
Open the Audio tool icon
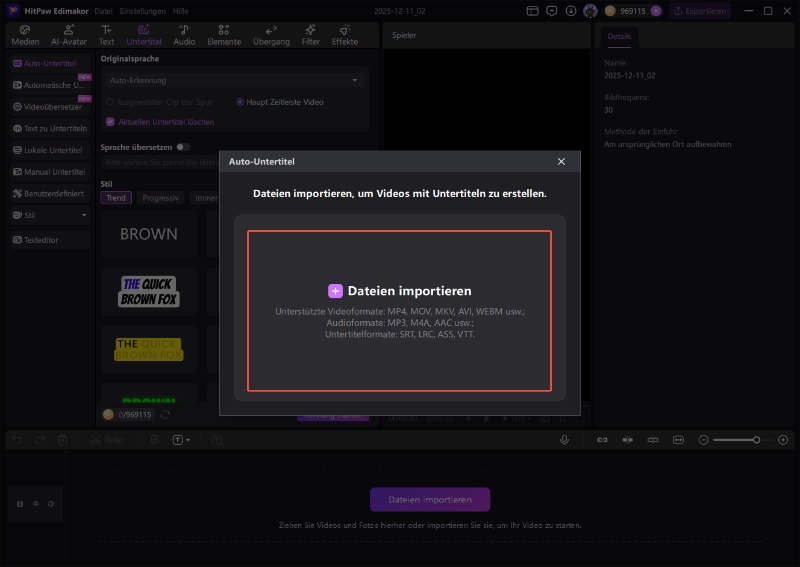[x=184, y=30]
